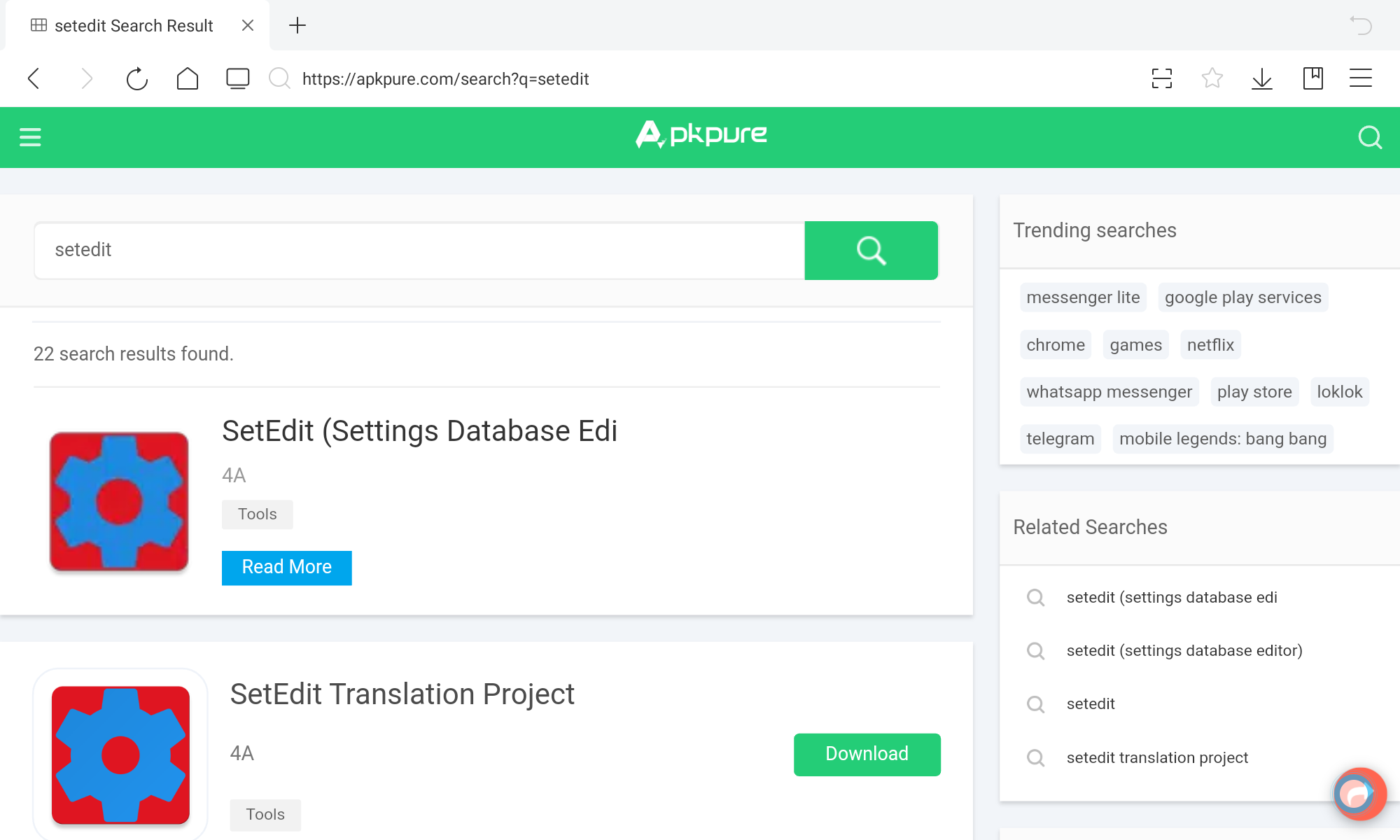Click the green search button on searchbar

click(x=871, y=250)
